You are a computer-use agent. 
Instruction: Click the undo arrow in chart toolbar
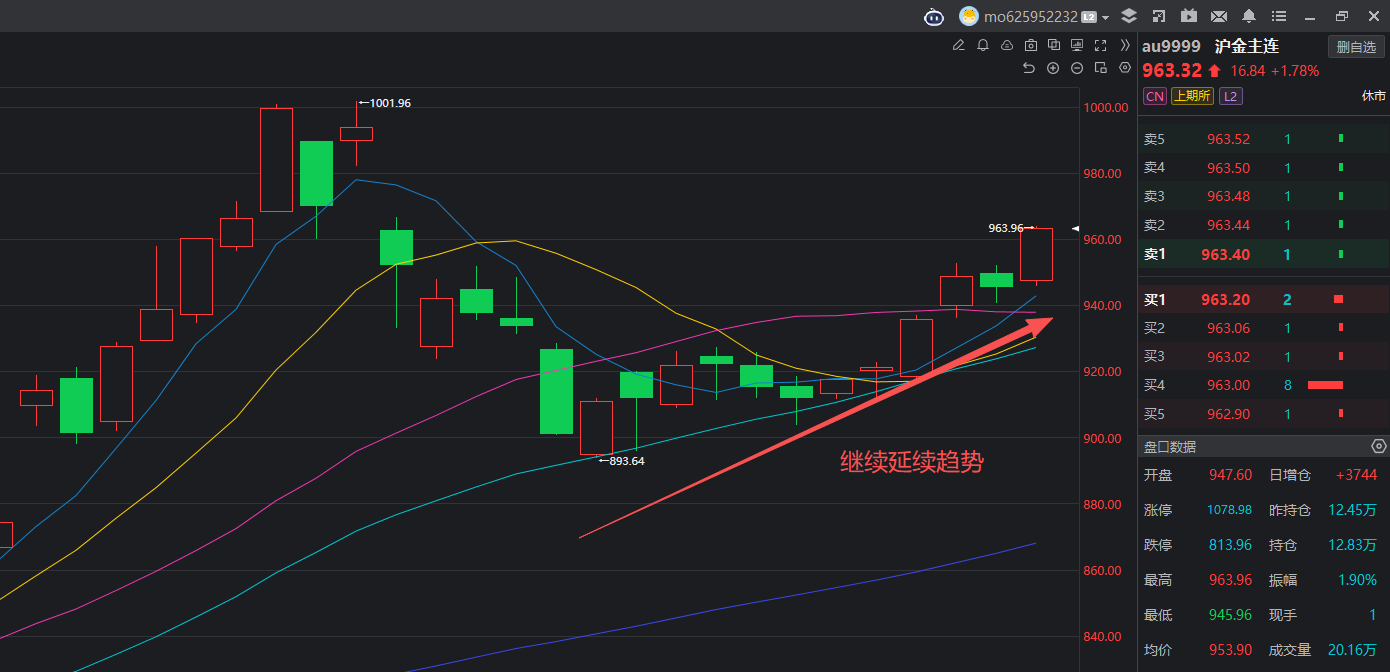pos(1028,68)
